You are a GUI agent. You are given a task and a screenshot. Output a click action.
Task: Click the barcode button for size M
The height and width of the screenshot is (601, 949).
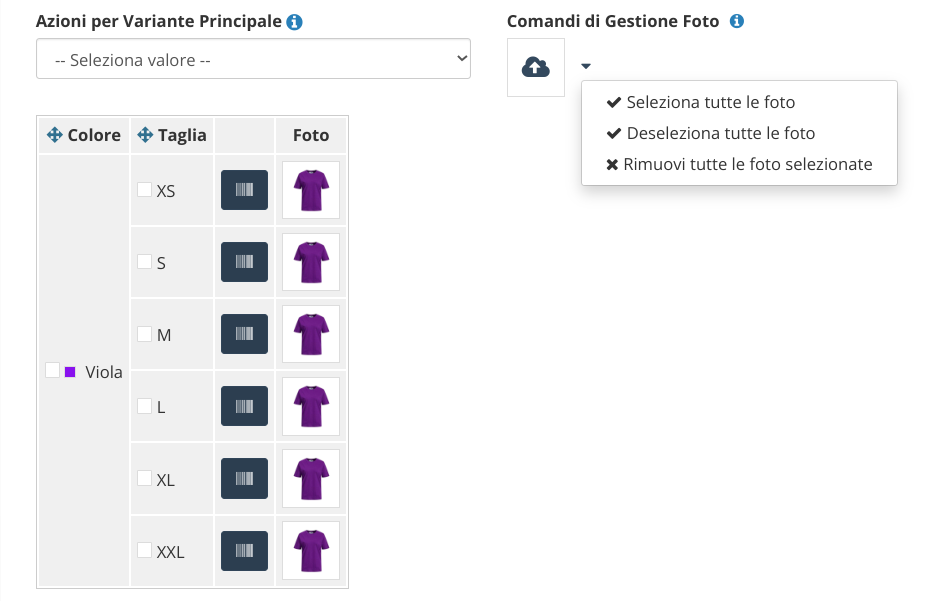[x=245, y=334]
